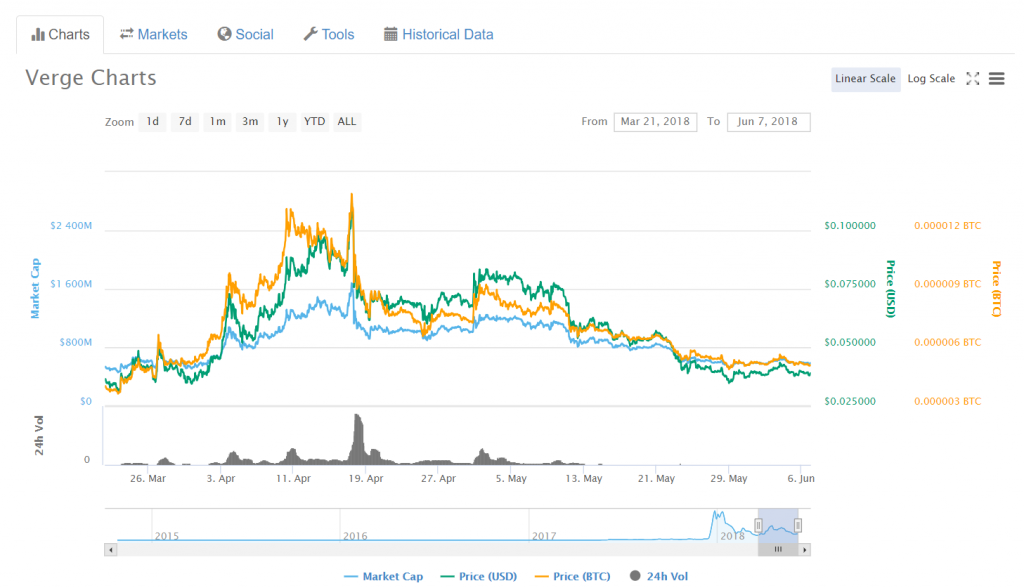Click the 0.000006 BTC axis label
The height and width of the screenshot is (588, 1024).
pyautogui.click(x=948, y=342)
